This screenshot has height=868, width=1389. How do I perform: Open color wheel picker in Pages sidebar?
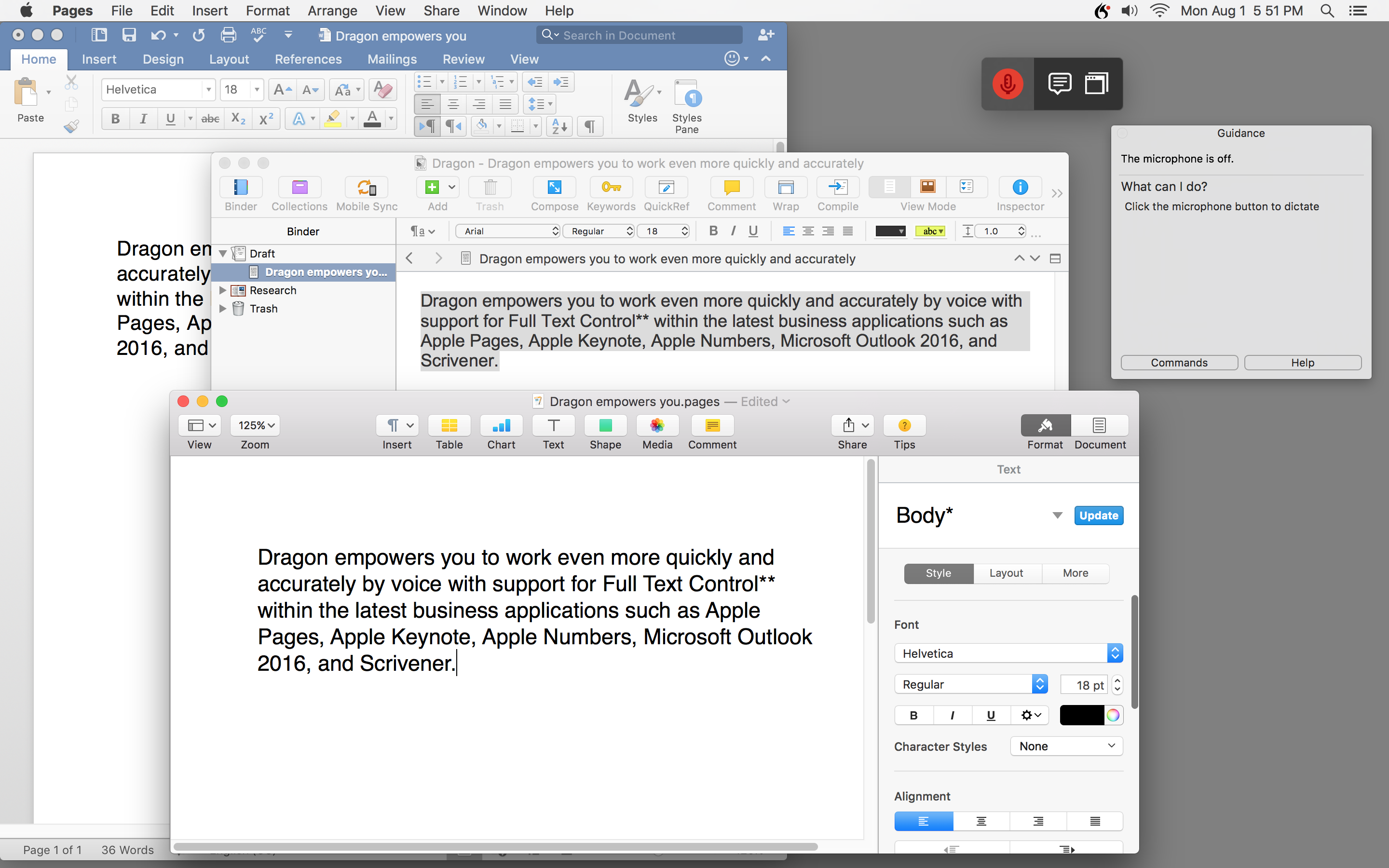point(1113,715)
